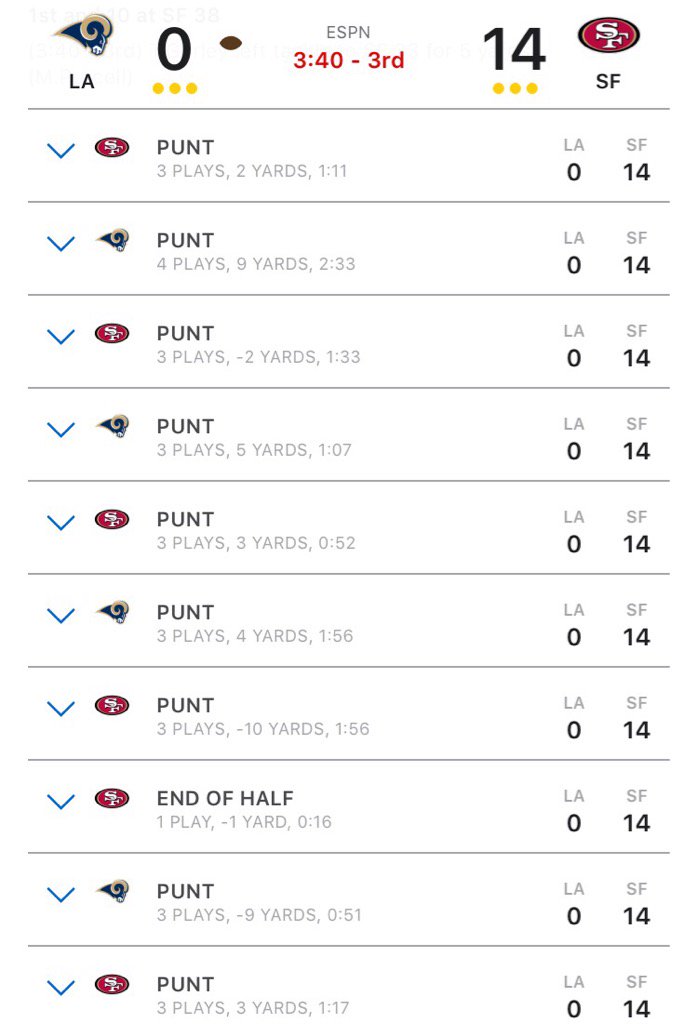The width and height of the screenshot is (697, 1024).
Task: Expand the 3 plays, 4 yards drive
Action: [x=61, y=616]
